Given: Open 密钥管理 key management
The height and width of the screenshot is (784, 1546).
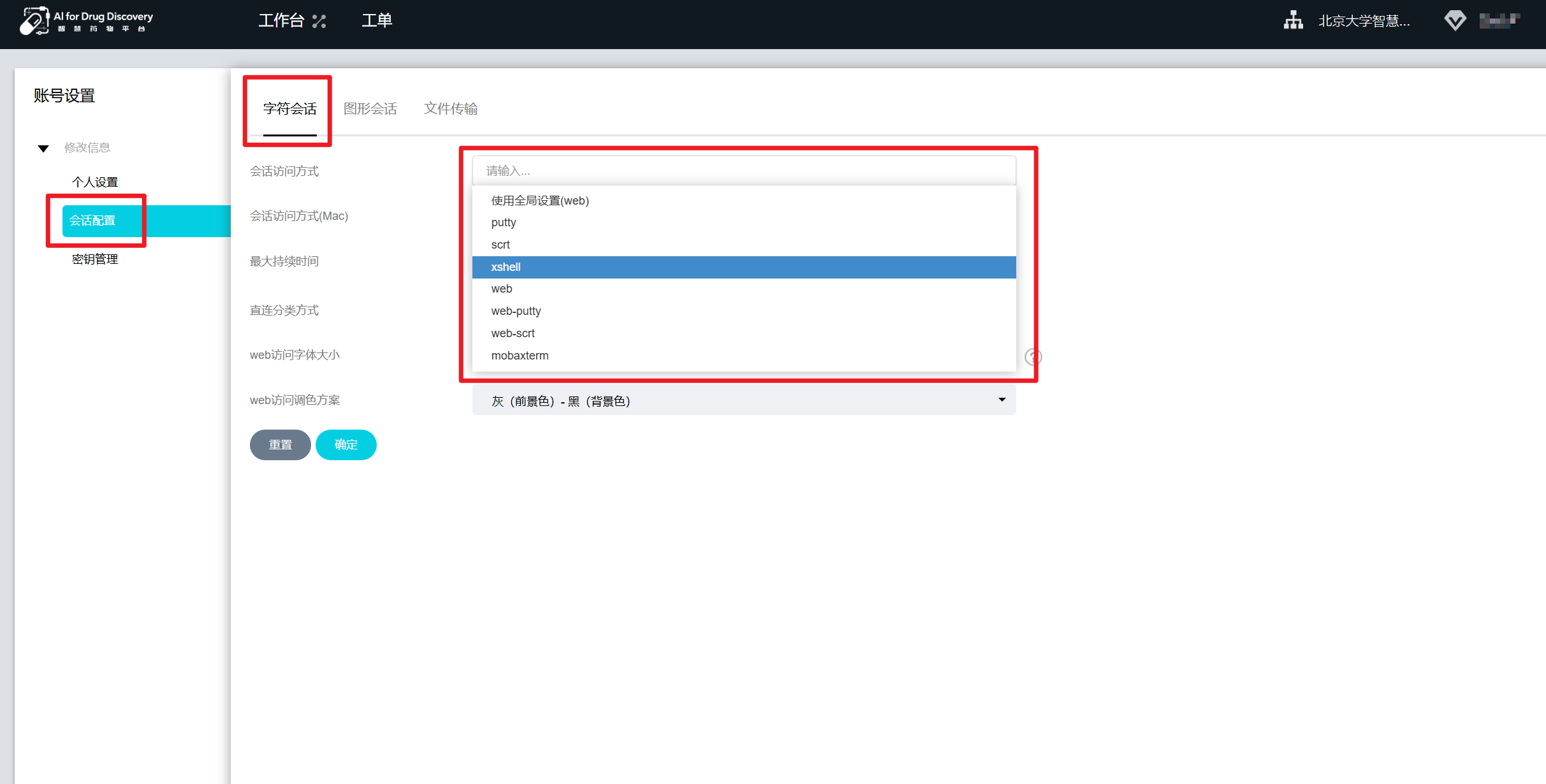Looking at the screenshot, I should tap(95, 259).
